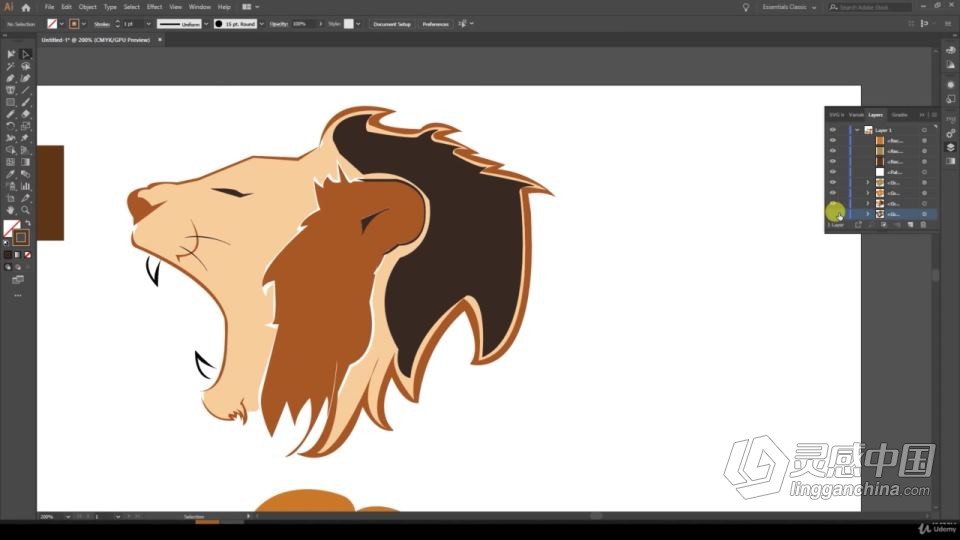
Task: Hide Layer 1 using eye icon
Action: point(833,130)
